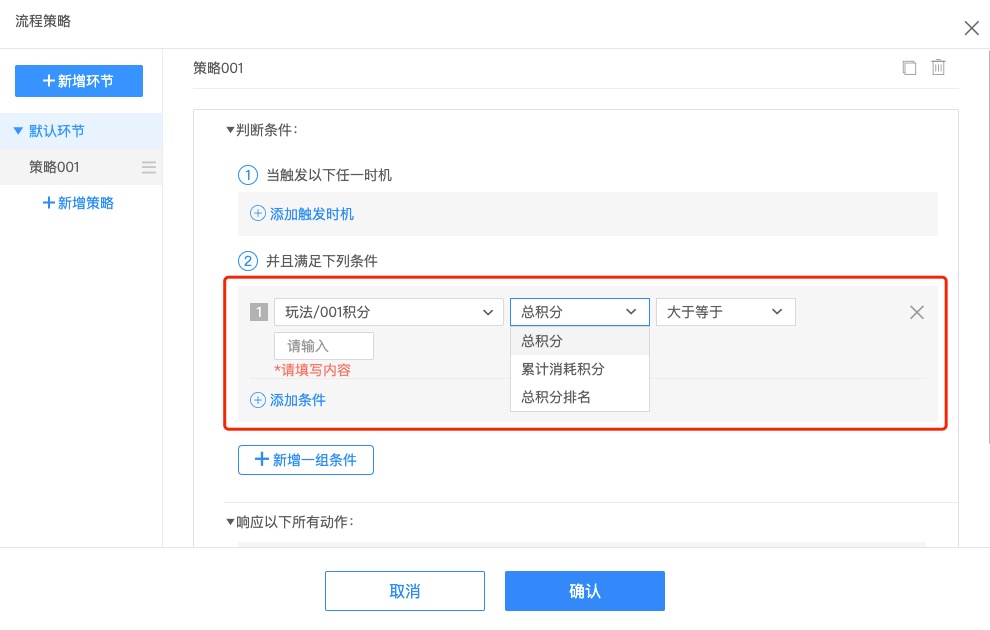Click the drag handle icon on 策略001 row
Viewport: 990px width, 630px height.
point(148,167)
